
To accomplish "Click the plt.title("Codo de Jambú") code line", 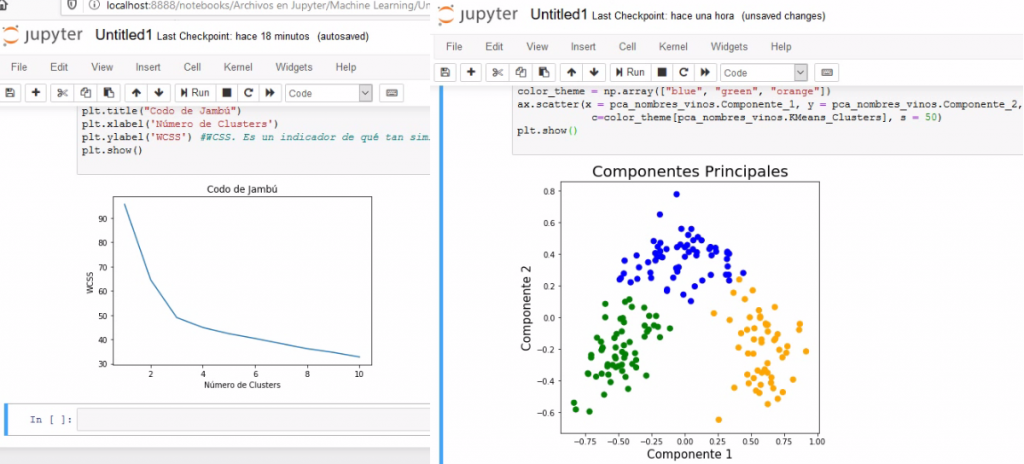I will pos(161,111).
